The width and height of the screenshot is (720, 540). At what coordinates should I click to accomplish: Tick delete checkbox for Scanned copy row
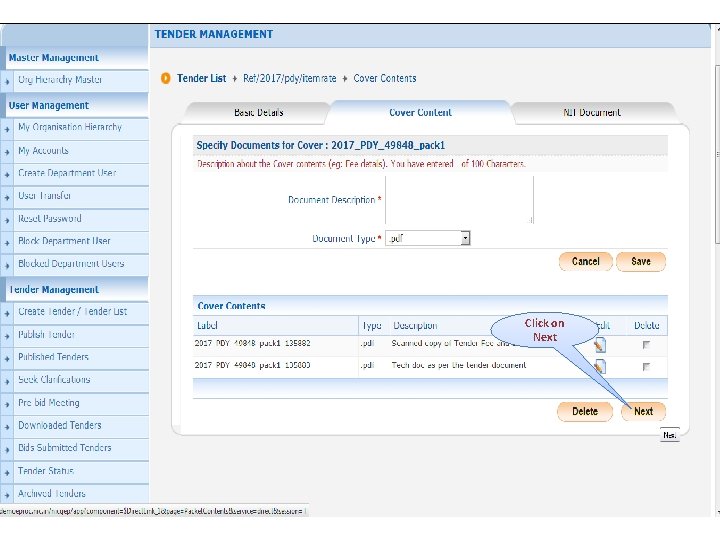(646, 344)
